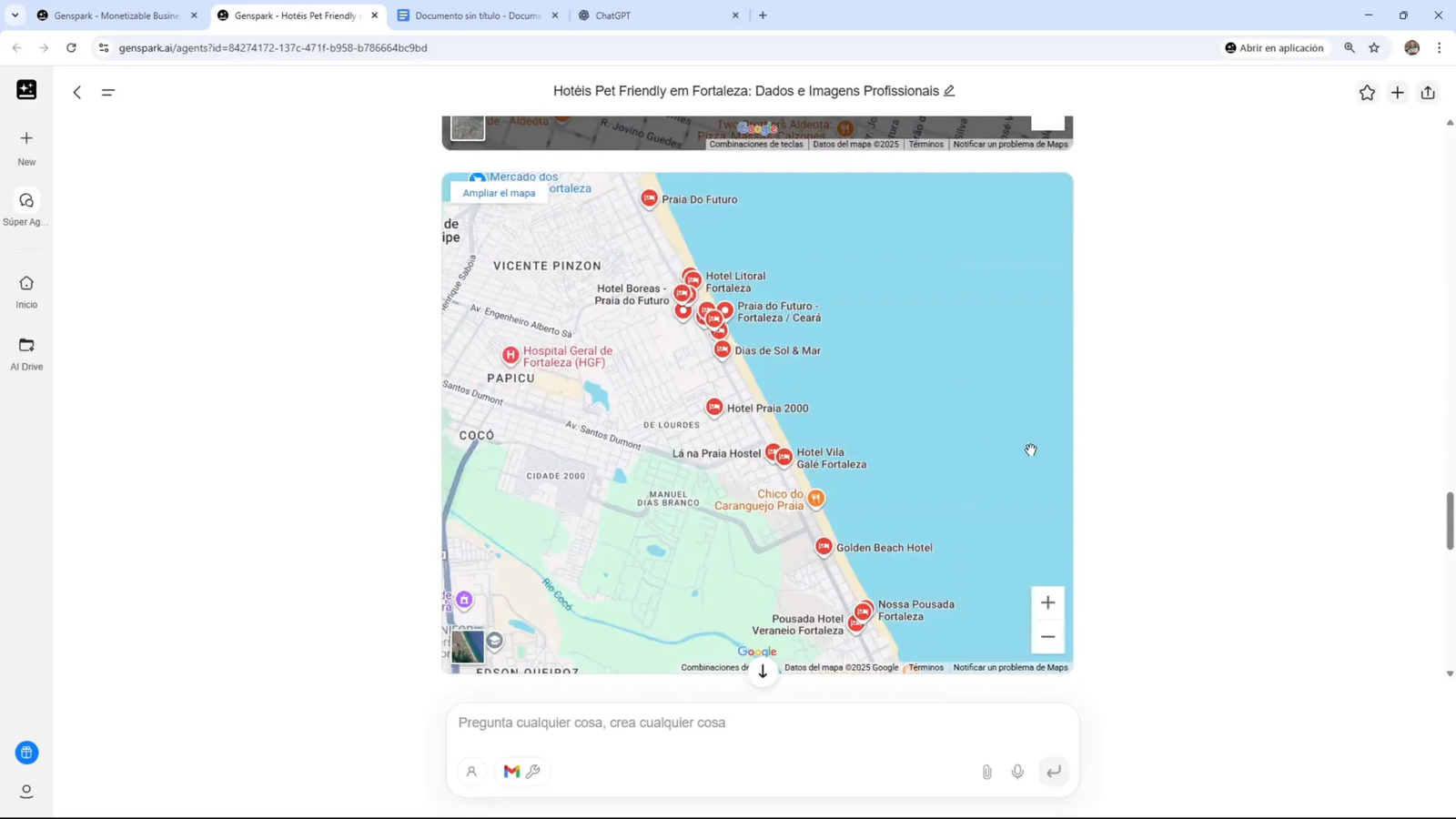This screenshot has height=819, width=1456.
Task: Click the Abrir en aplicación button
Action: (x=1274, y=47)
